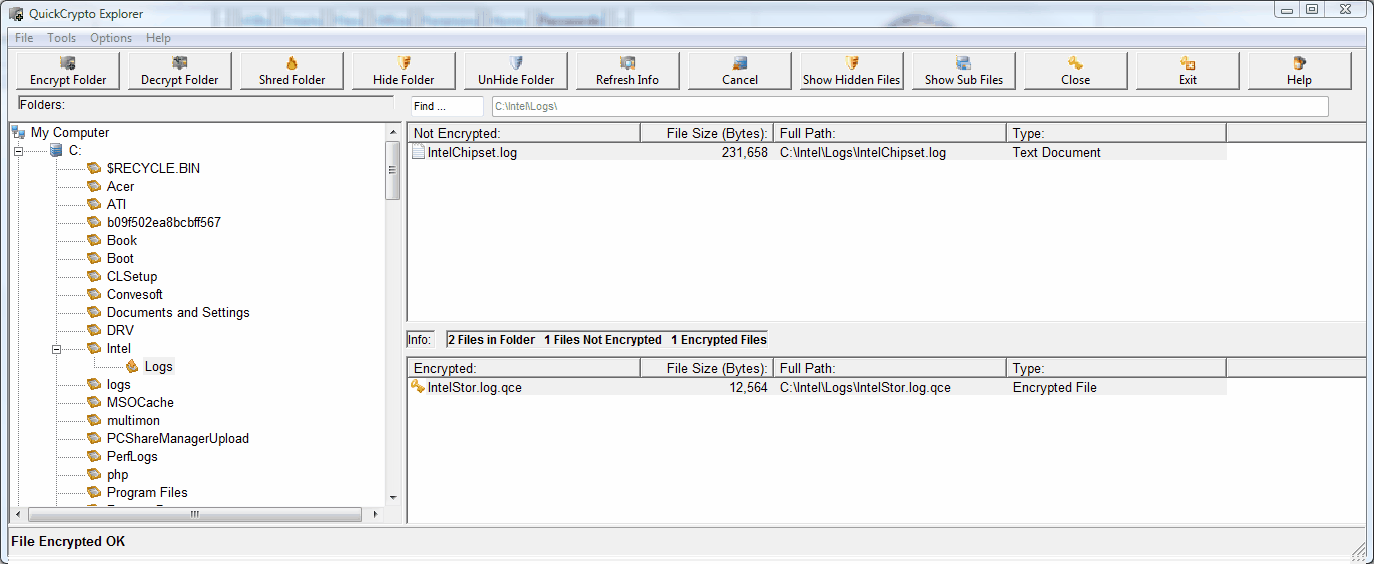Click the C: drive icon

56,150
